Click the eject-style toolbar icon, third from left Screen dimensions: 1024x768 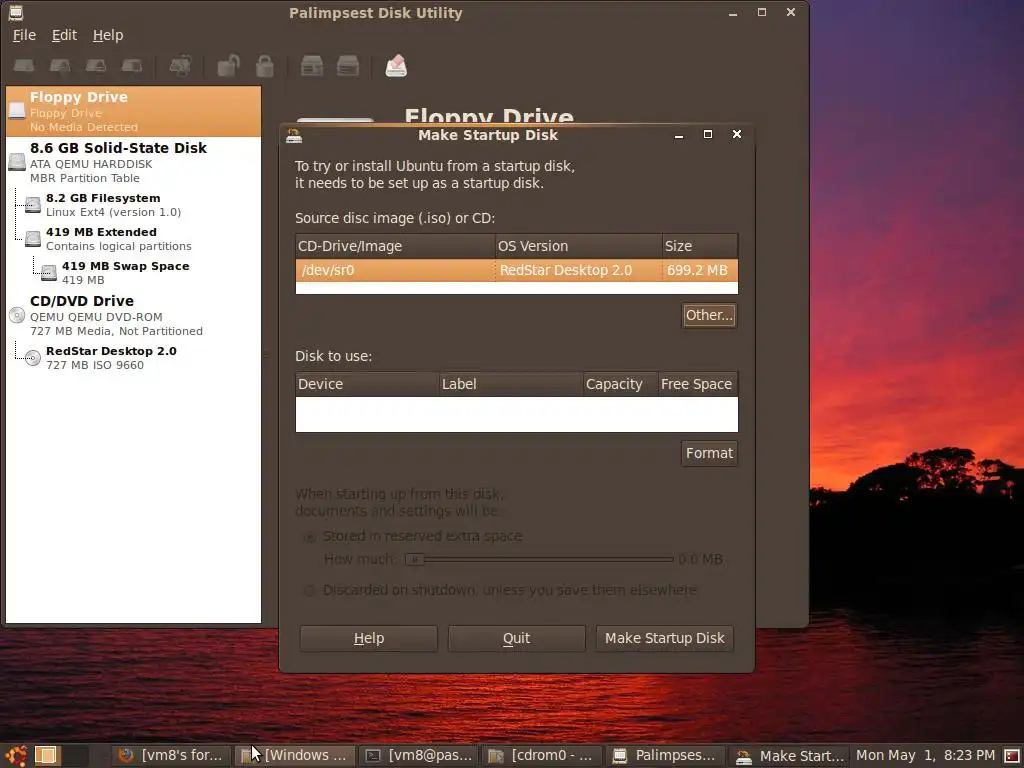coord(96,66)
